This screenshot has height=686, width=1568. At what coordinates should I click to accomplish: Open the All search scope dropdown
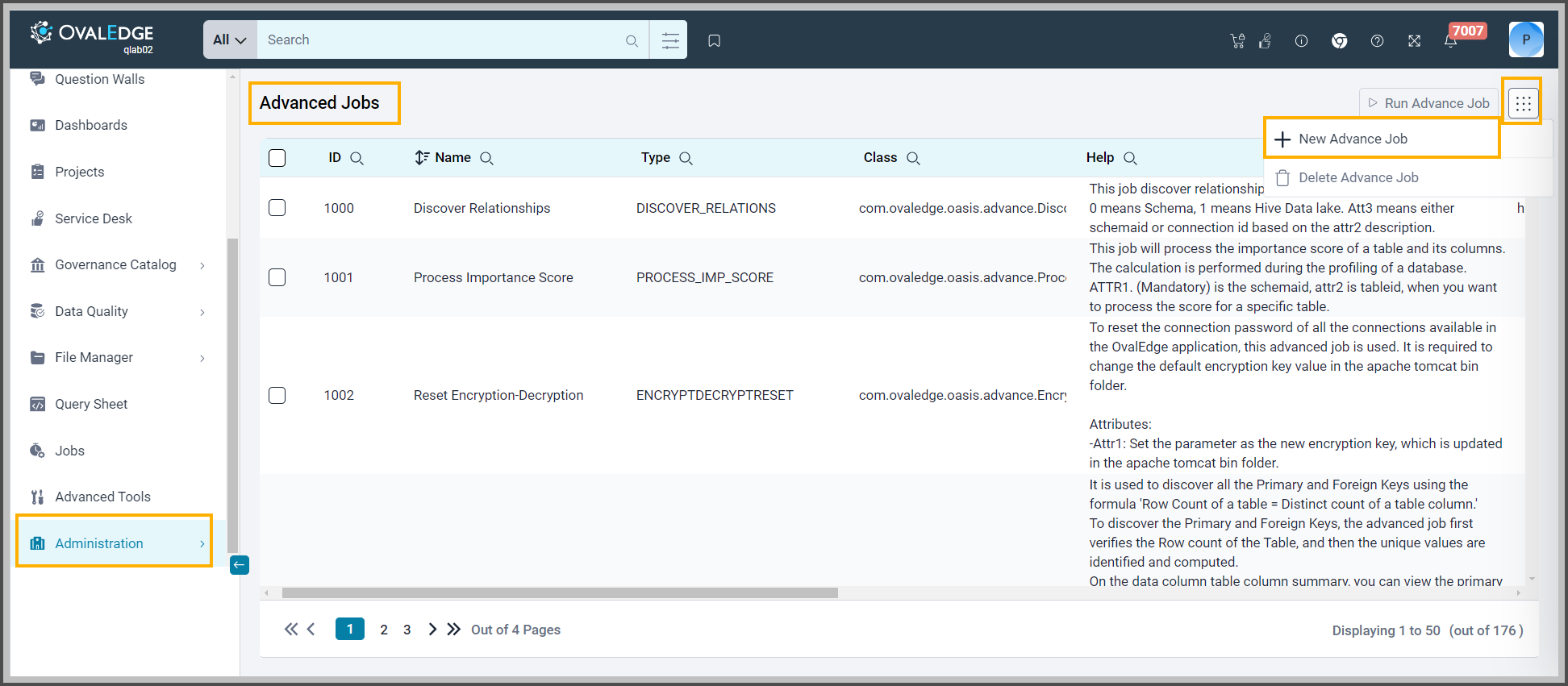(230, 40)
